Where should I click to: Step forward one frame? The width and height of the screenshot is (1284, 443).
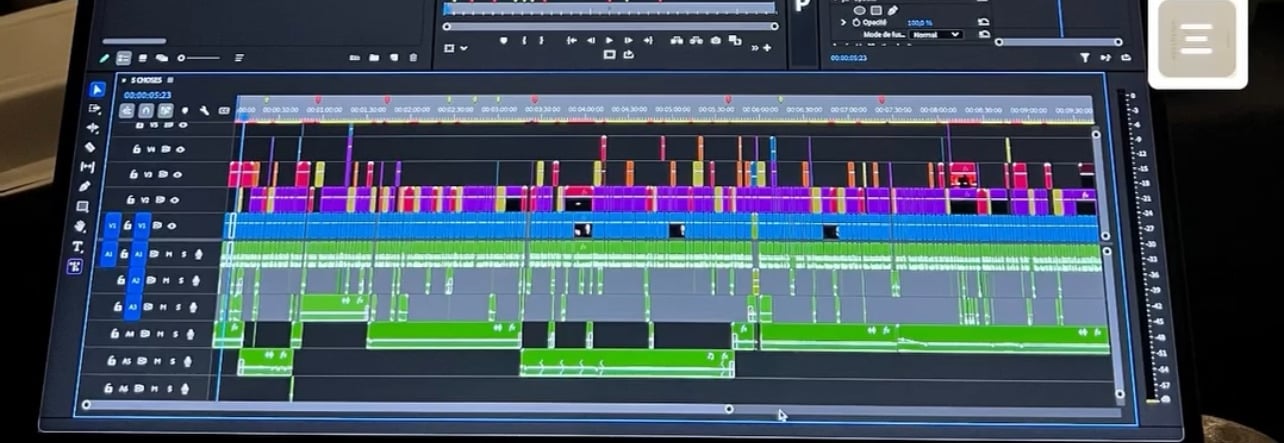click(628, 40)
